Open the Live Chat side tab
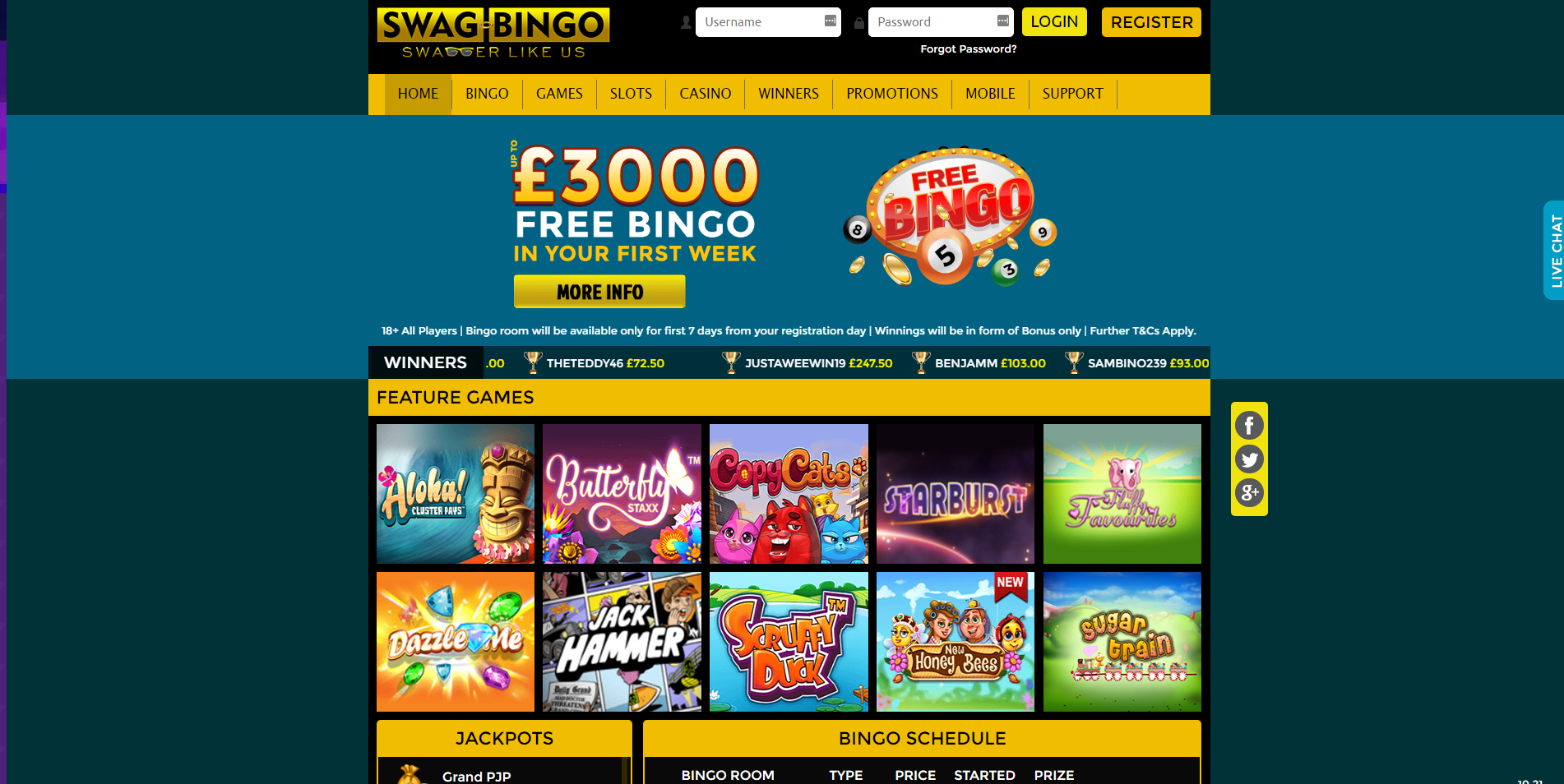Screen dimensions: 1564x784 point(1553,250)
